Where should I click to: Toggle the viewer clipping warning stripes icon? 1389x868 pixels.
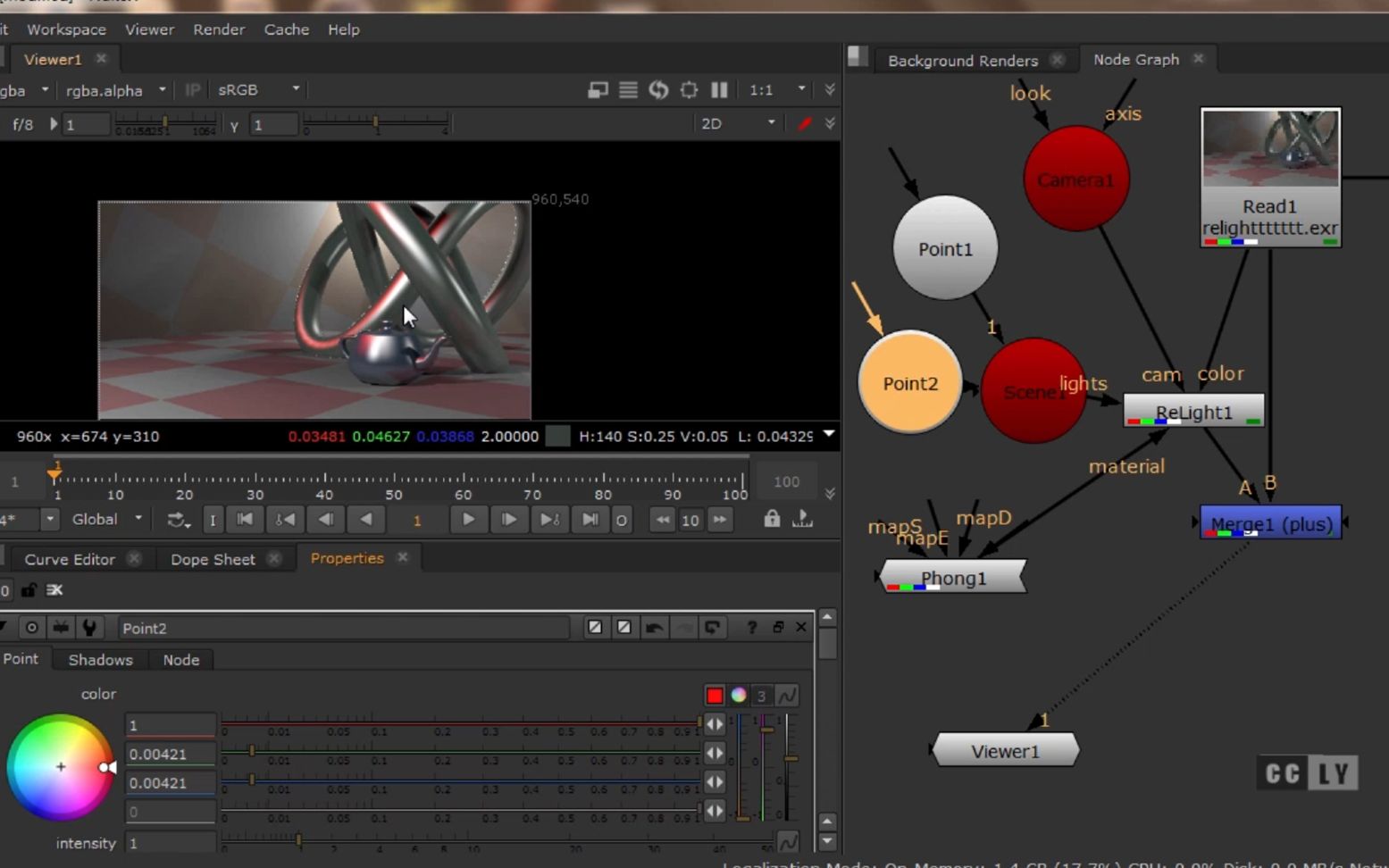click(x=628, y=90)
